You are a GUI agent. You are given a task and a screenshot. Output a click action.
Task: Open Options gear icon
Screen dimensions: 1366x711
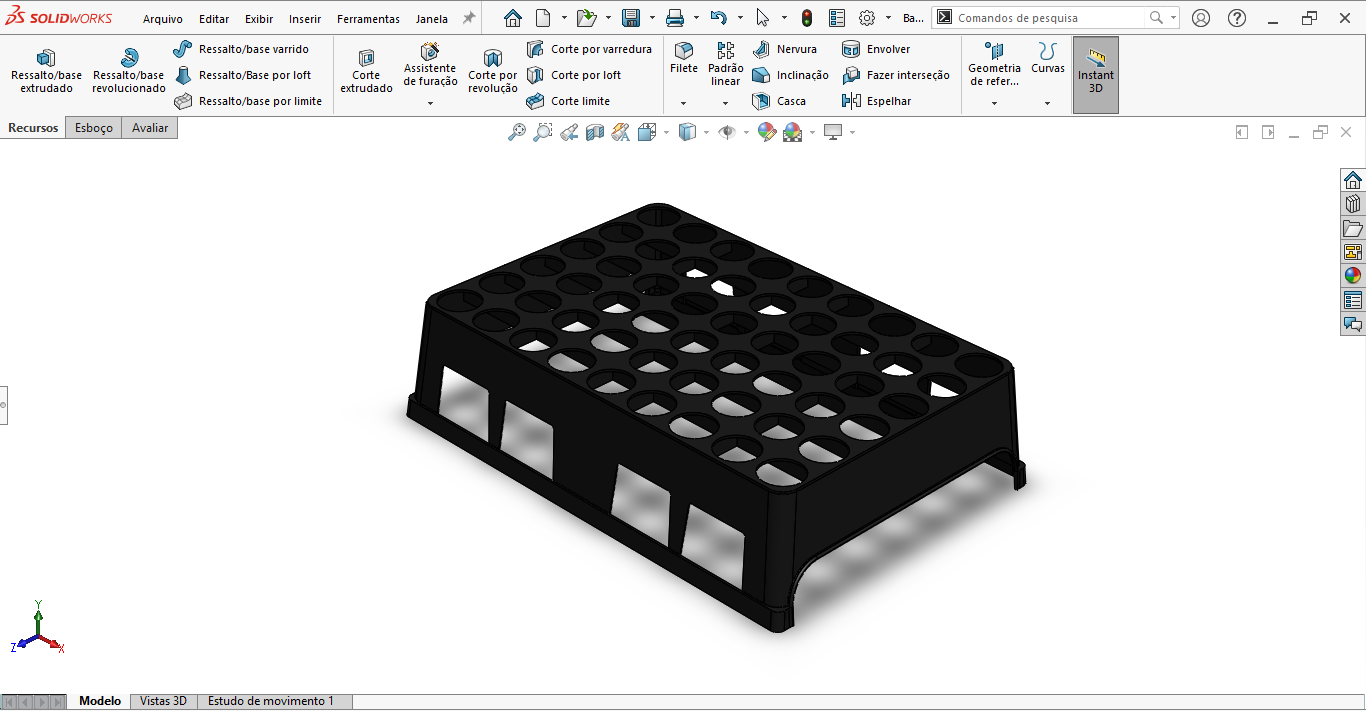point(867,18)
